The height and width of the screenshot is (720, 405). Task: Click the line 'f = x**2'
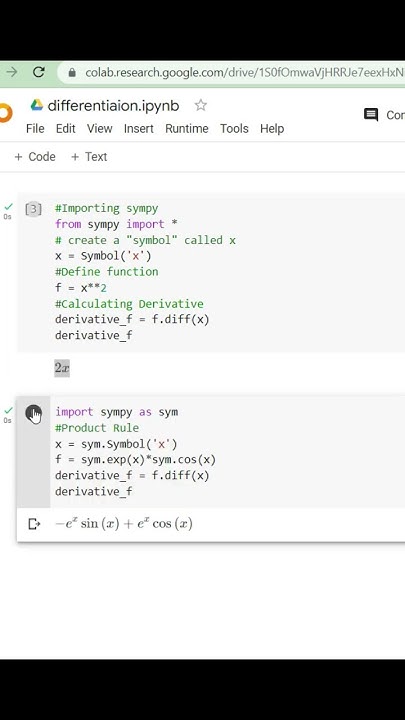coord(81,288)
